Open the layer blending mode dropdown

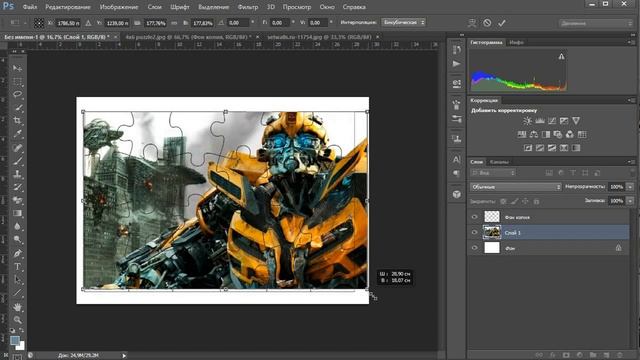click(x=516, y=187)
